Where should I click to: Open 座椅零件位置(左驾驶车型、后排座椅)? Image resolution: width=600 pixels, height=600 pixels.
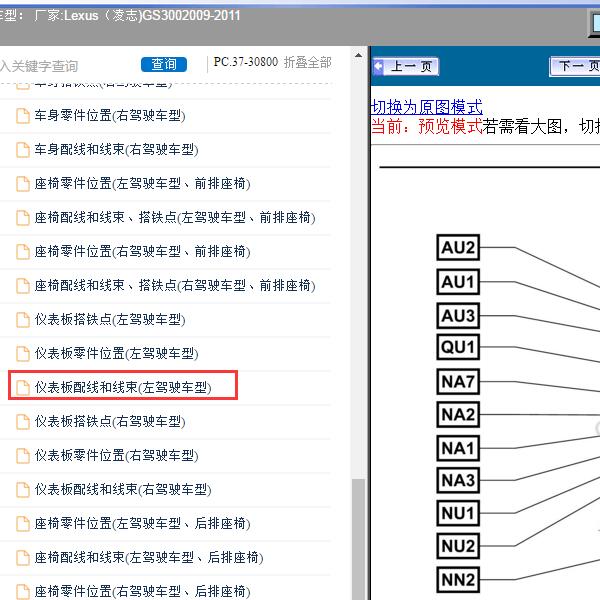[x=142, y=523]
